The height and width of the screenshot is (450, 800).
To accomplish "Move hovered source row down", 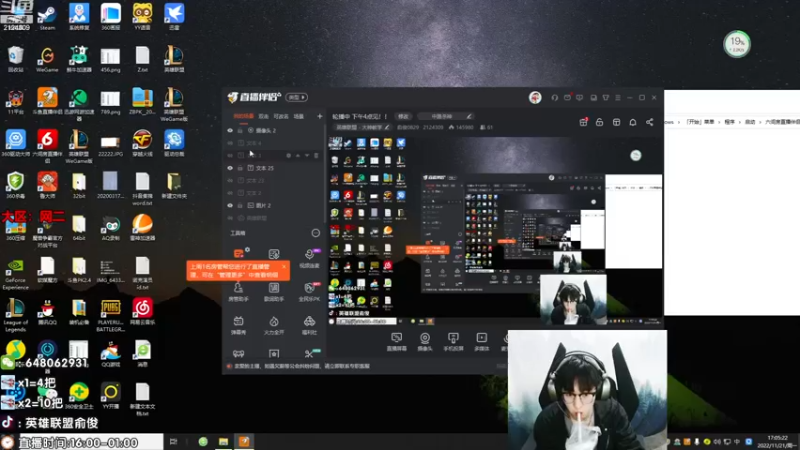I will point(307,156).
